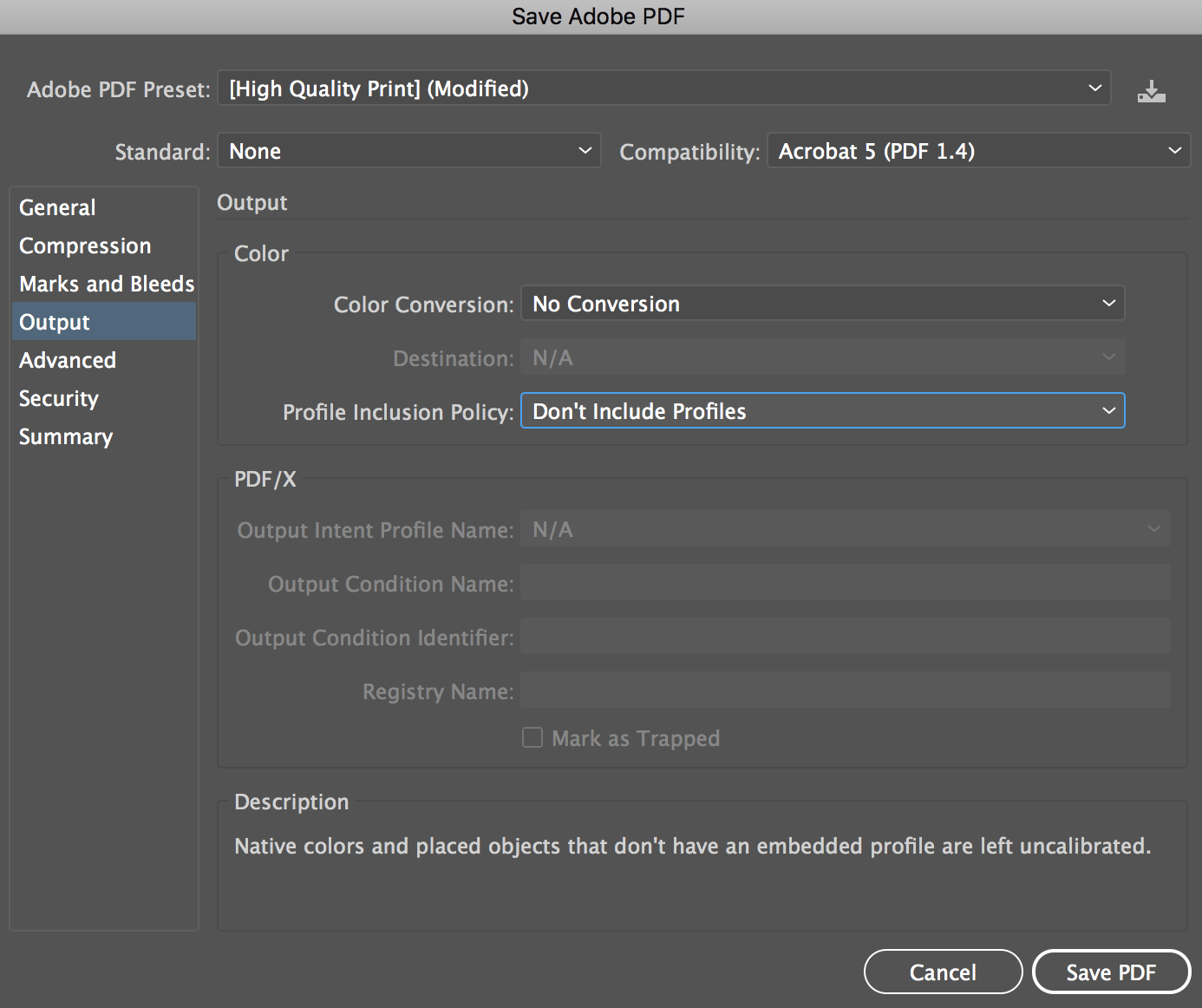
Task: Open the Security section
Action: (103, 398)
